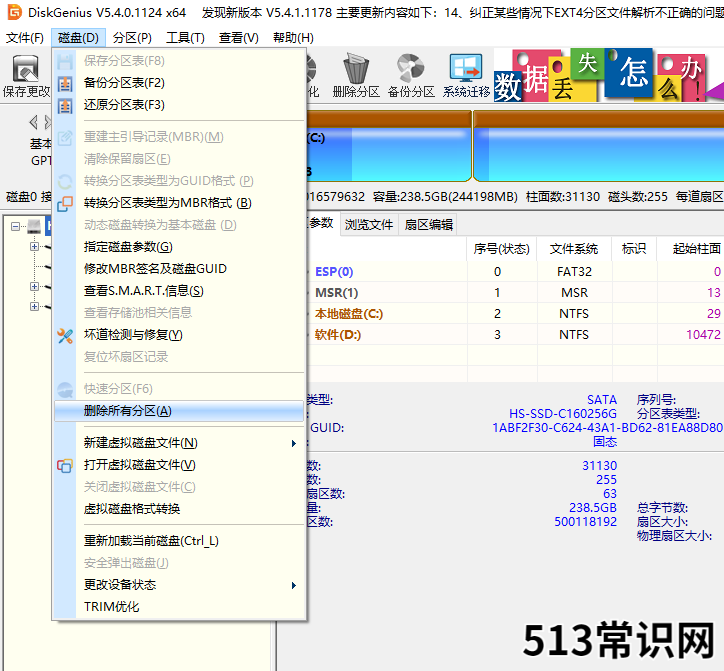Click the start cylinder value 10472
724x671 pixels.
click(703, 335)
